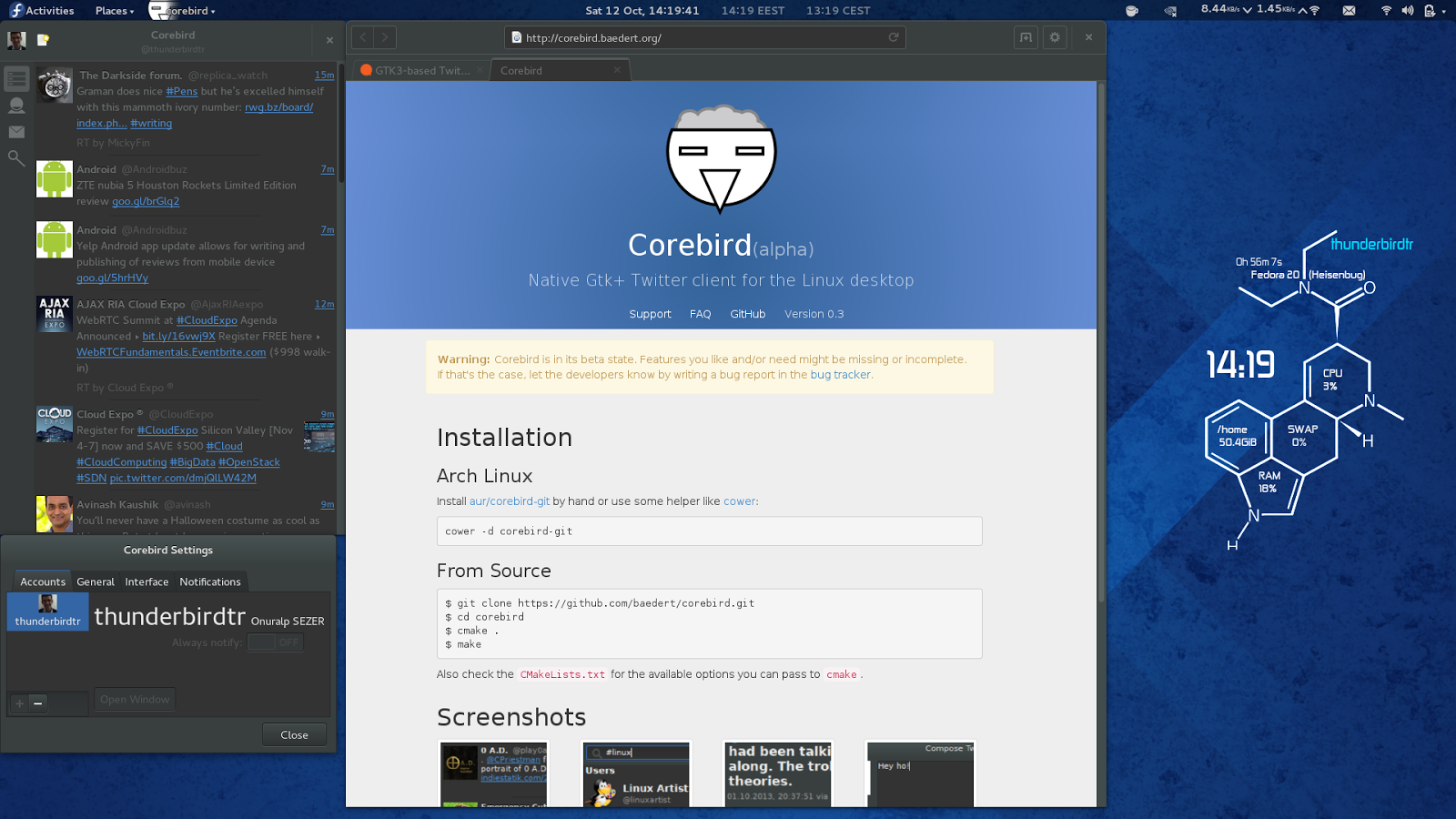Remove the selected account in Corebird Settings
1456x819 pixels.
click(38, 703)
